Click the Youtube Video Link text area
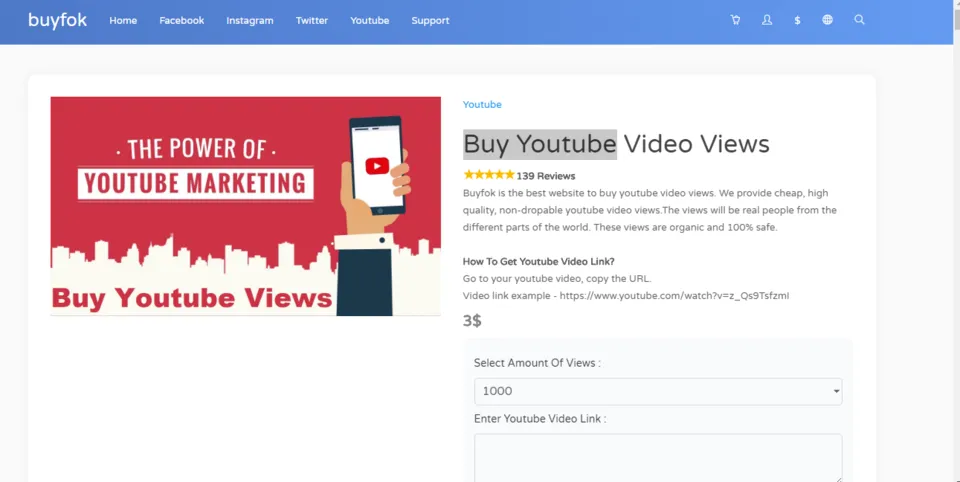960x482 pixels. point(658,458)
